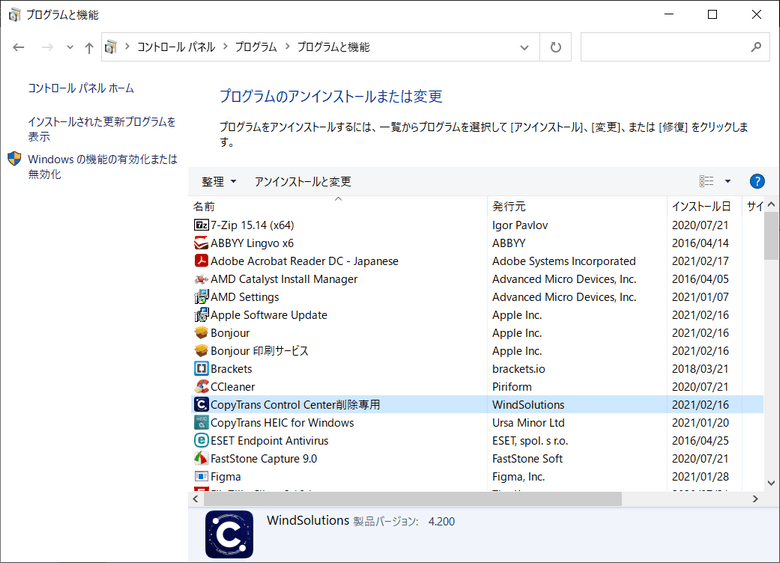Open Windows の機能の有効化または無効化 link
The width and height of the screenshot is (780, 563).
point(102,167)
